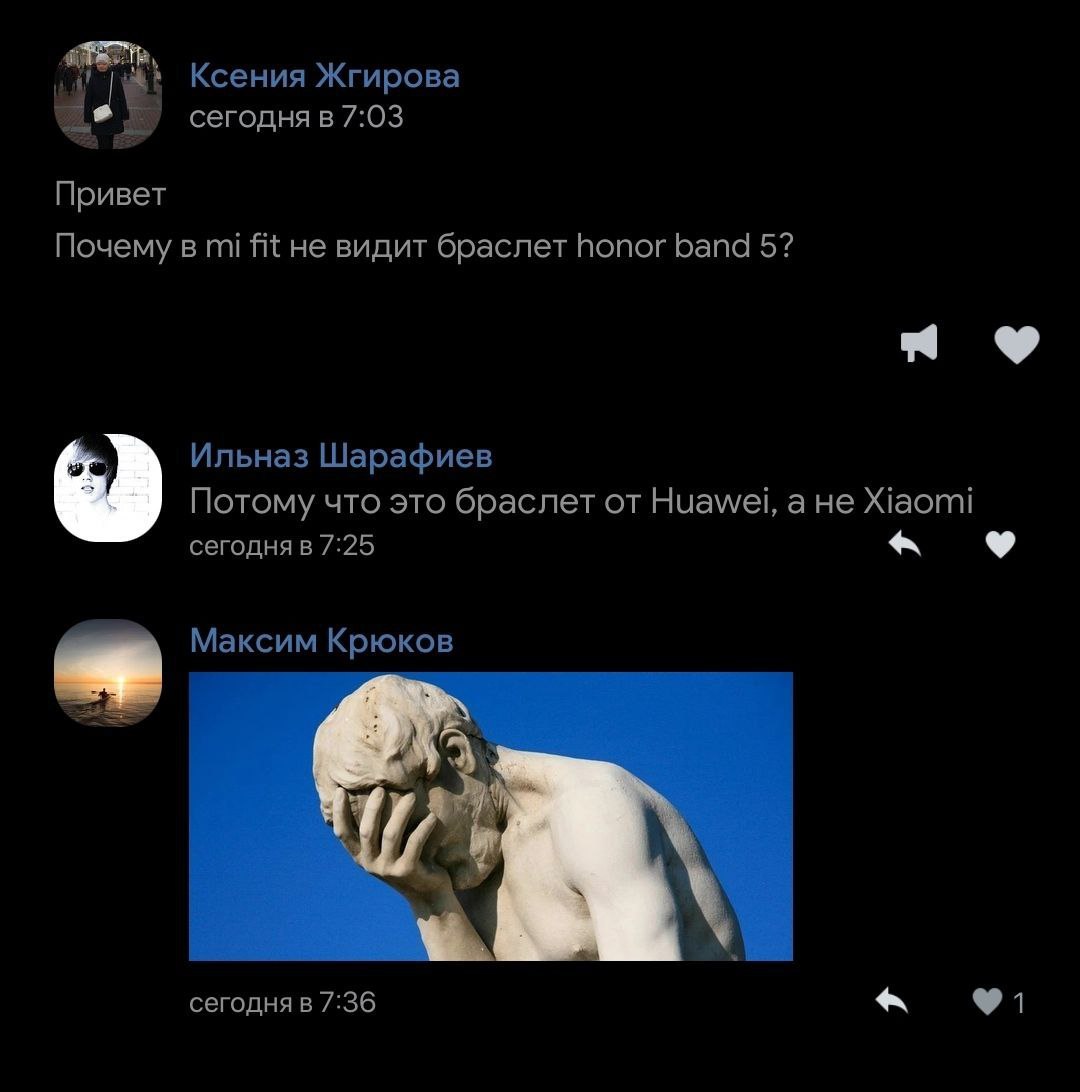Click the Привет greeting line in the post
Viewport: 1080px width, 1092px height.
point(110,194)
